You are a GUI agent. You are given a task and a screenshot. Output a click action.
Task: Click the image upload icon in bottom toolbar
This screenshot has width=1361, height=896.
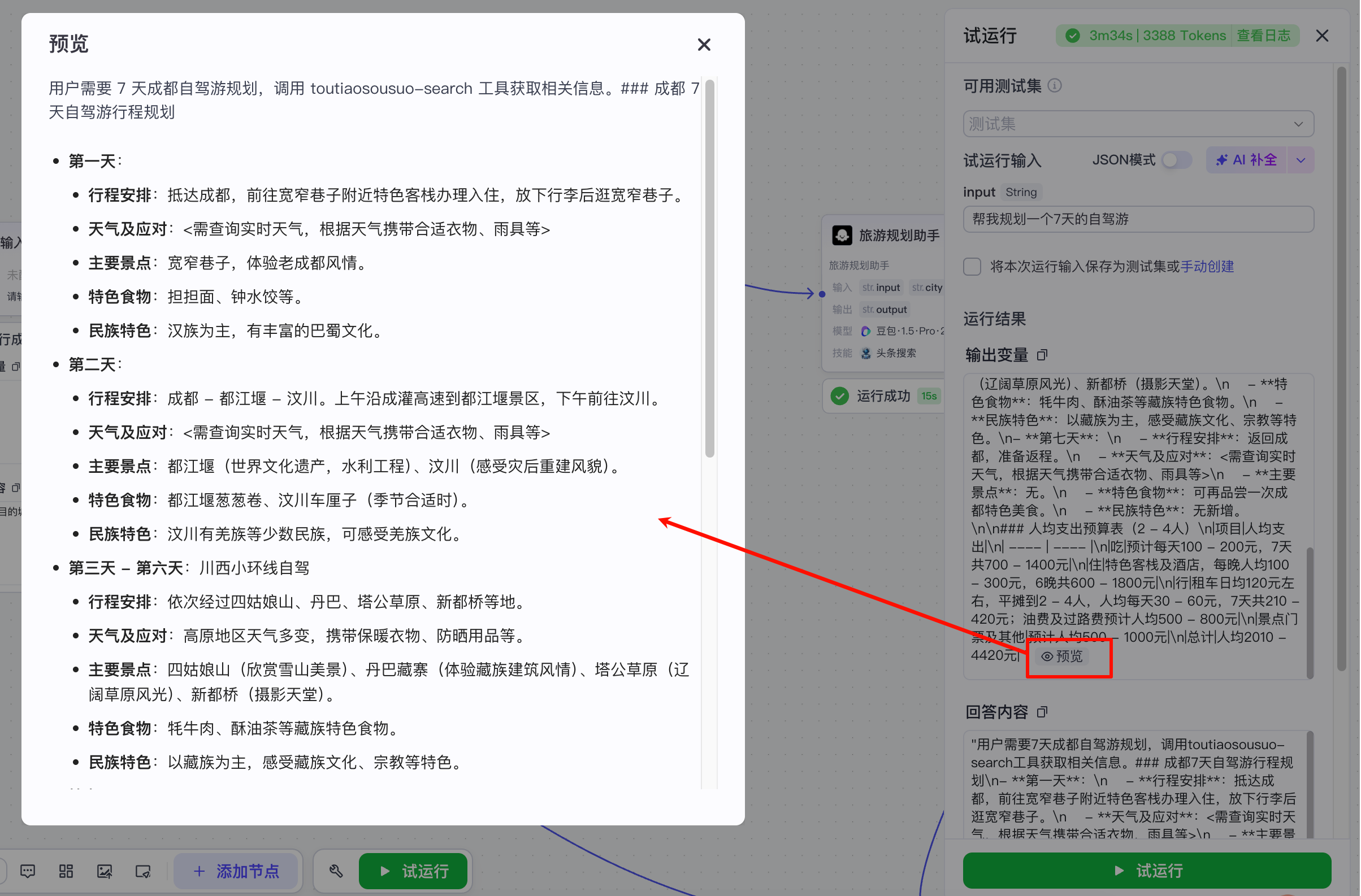click(104, 871)
